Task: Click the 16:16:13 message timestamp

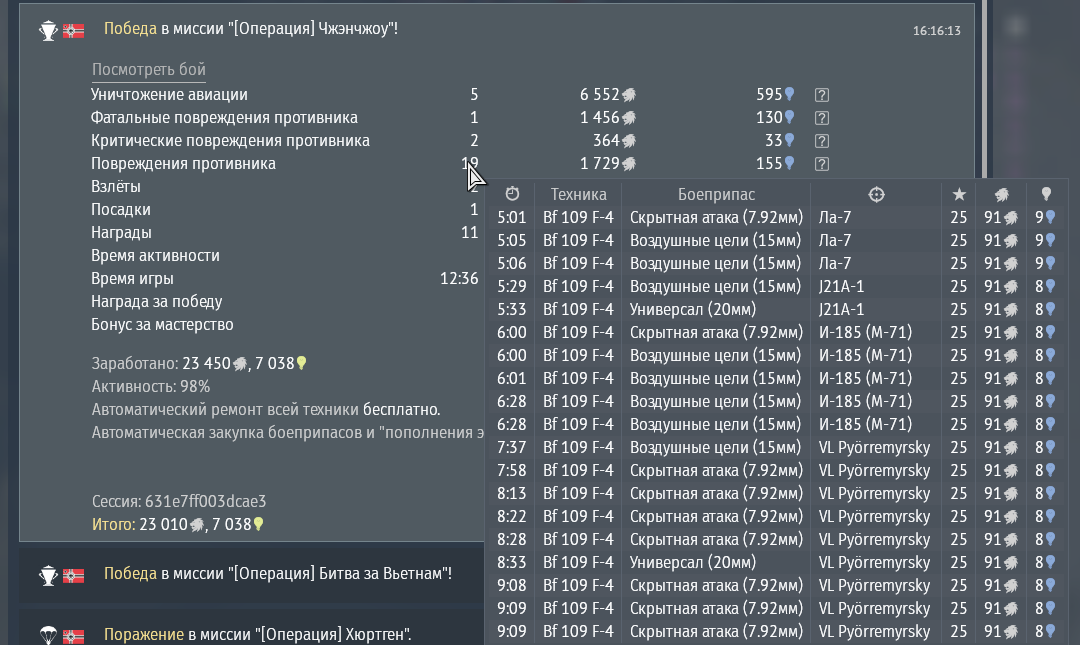Action: tap(936, 31)
